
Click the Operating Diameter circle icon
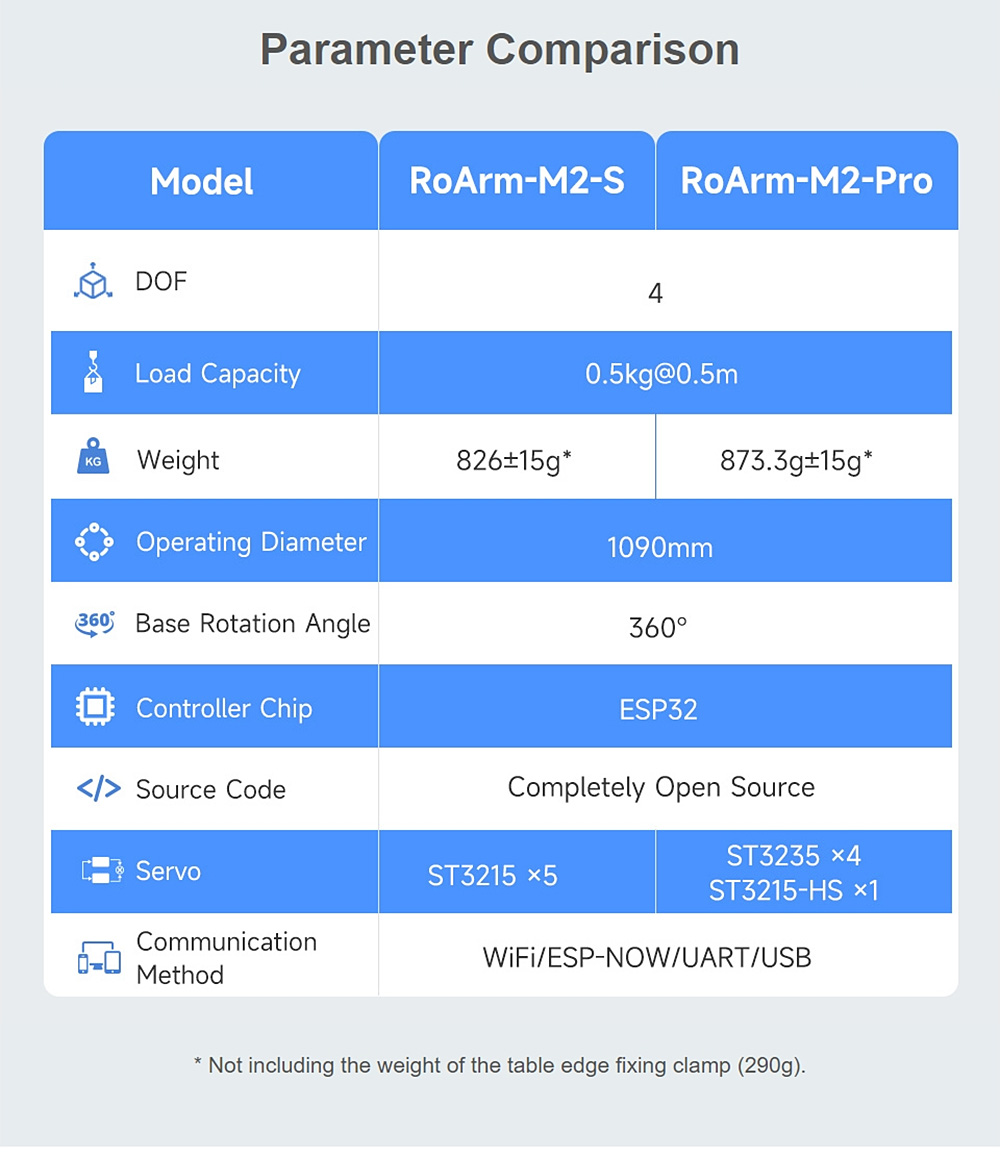[x=94, y=542]
